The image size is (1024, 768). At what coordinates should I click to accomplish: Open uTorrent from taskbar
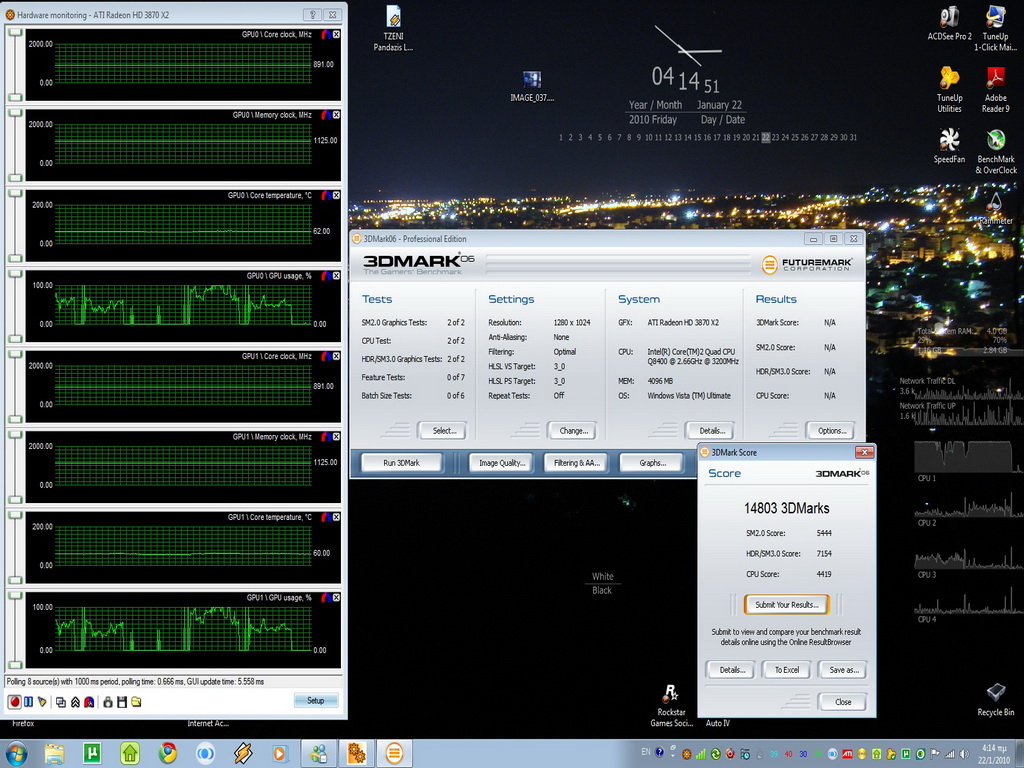point(92,754)
